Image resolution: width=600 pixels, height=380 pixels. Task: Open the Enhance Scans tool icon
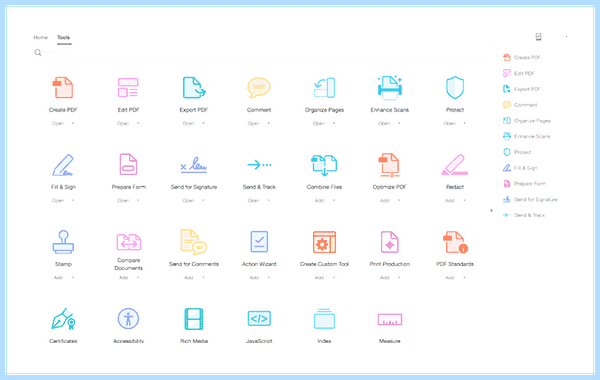coord(390,88)
